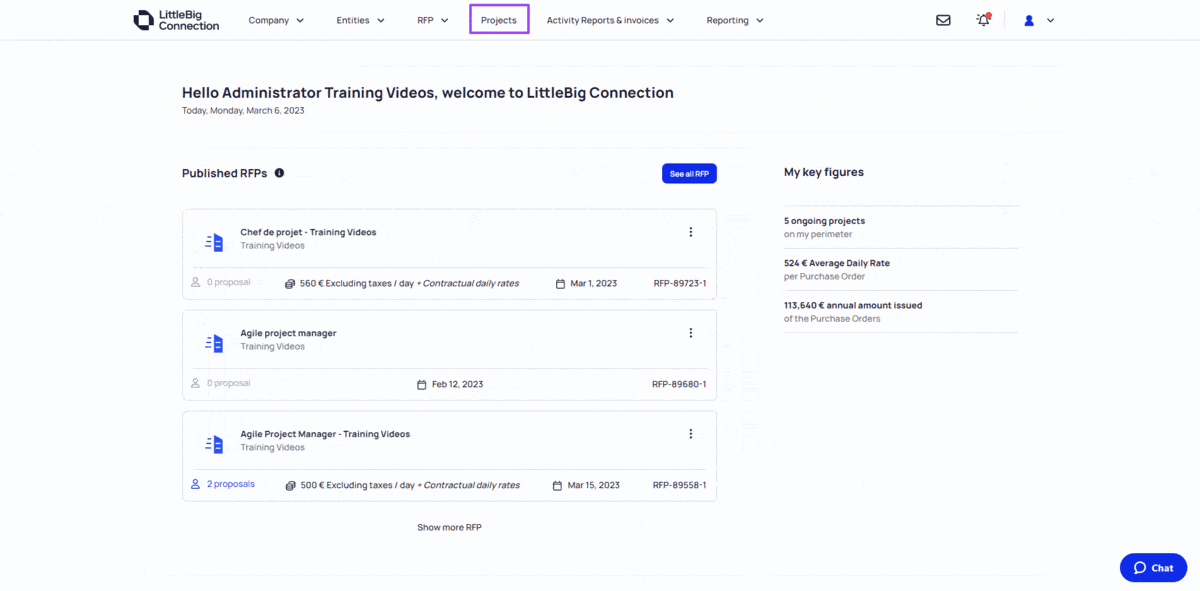Click the LittleBig Connection logo

(x=176, y=20)
